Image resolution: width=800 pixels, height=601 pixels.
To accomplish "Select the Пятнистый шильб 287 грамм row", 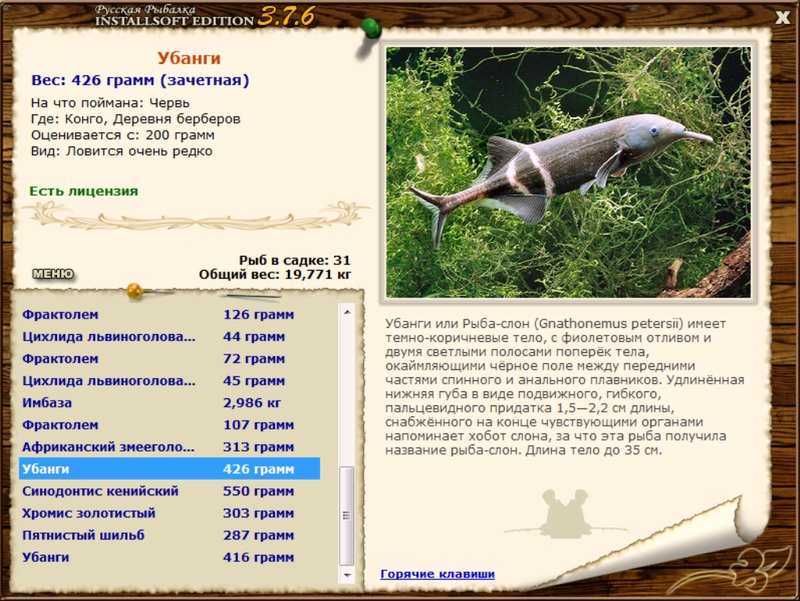I will (169, 535).
